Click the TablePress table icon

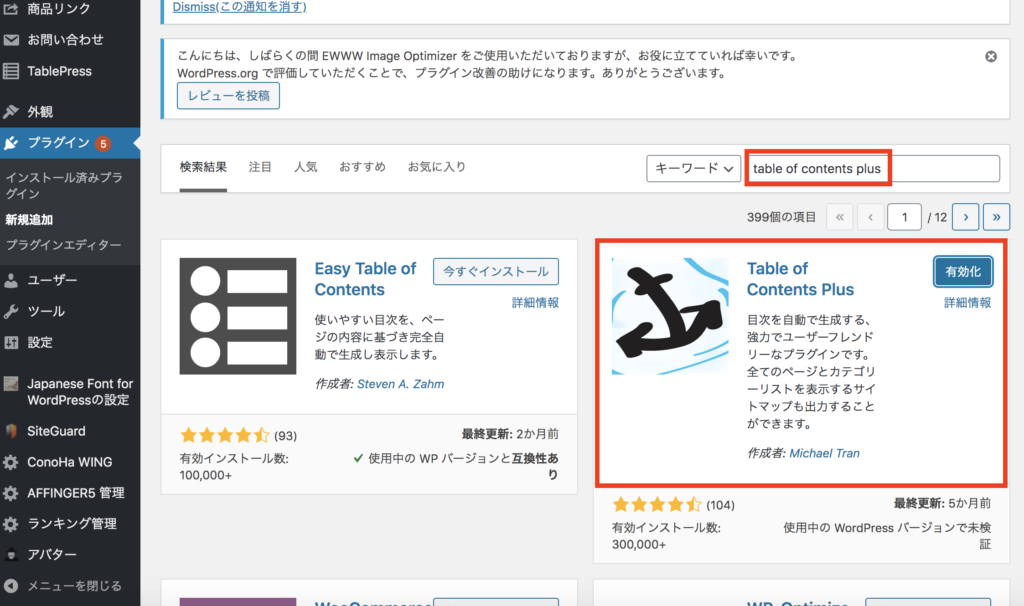tap(11, 71)
